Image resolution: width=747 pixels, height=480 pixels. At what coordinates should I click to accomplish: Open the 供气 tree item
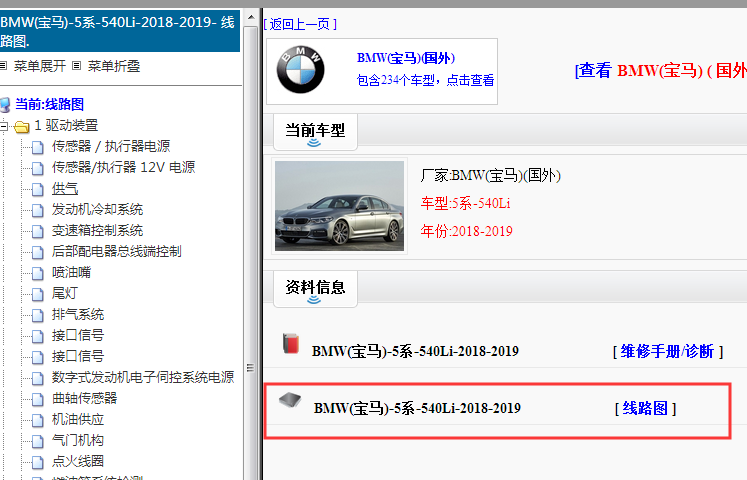pos(65,189)
